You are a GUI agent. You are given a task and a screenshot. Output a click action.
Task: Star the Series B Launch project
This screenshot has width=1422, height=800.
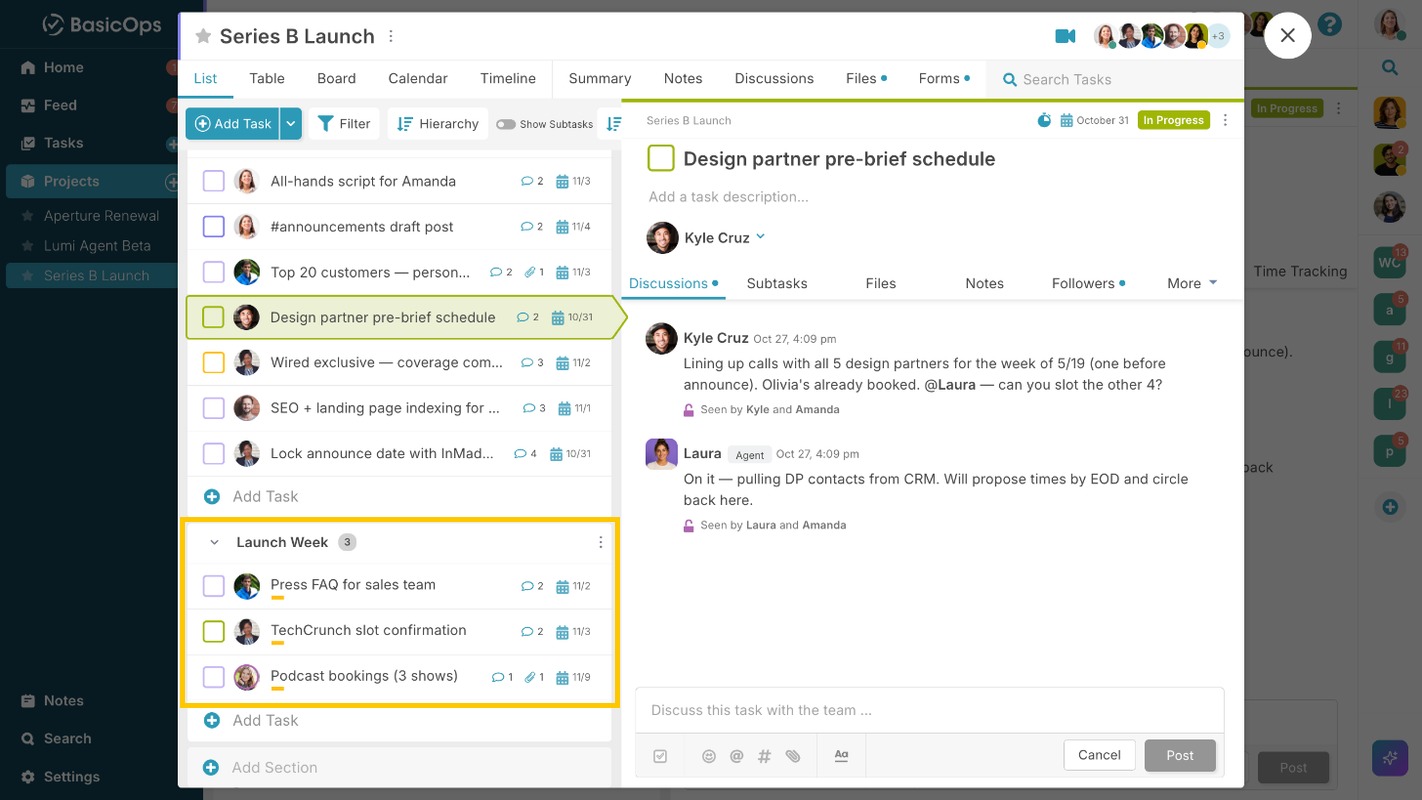point(203,36)
